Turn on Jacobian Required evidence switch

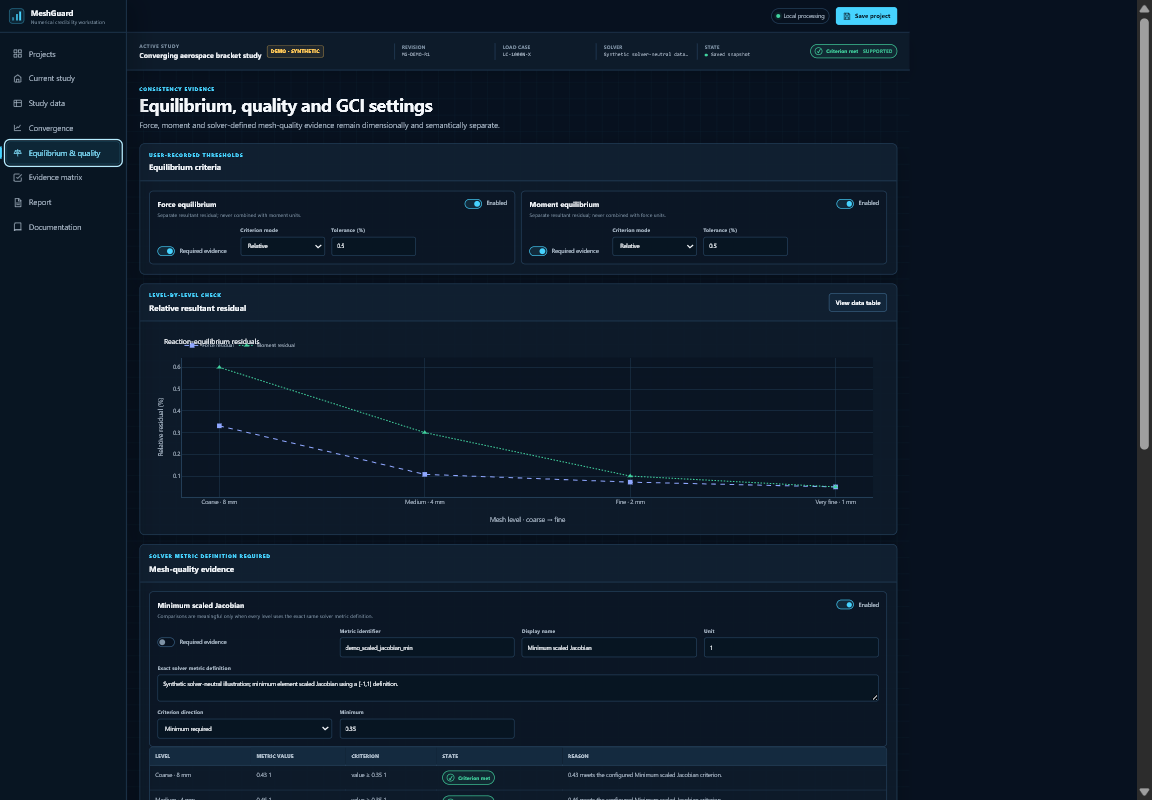(x=166, y=642)
